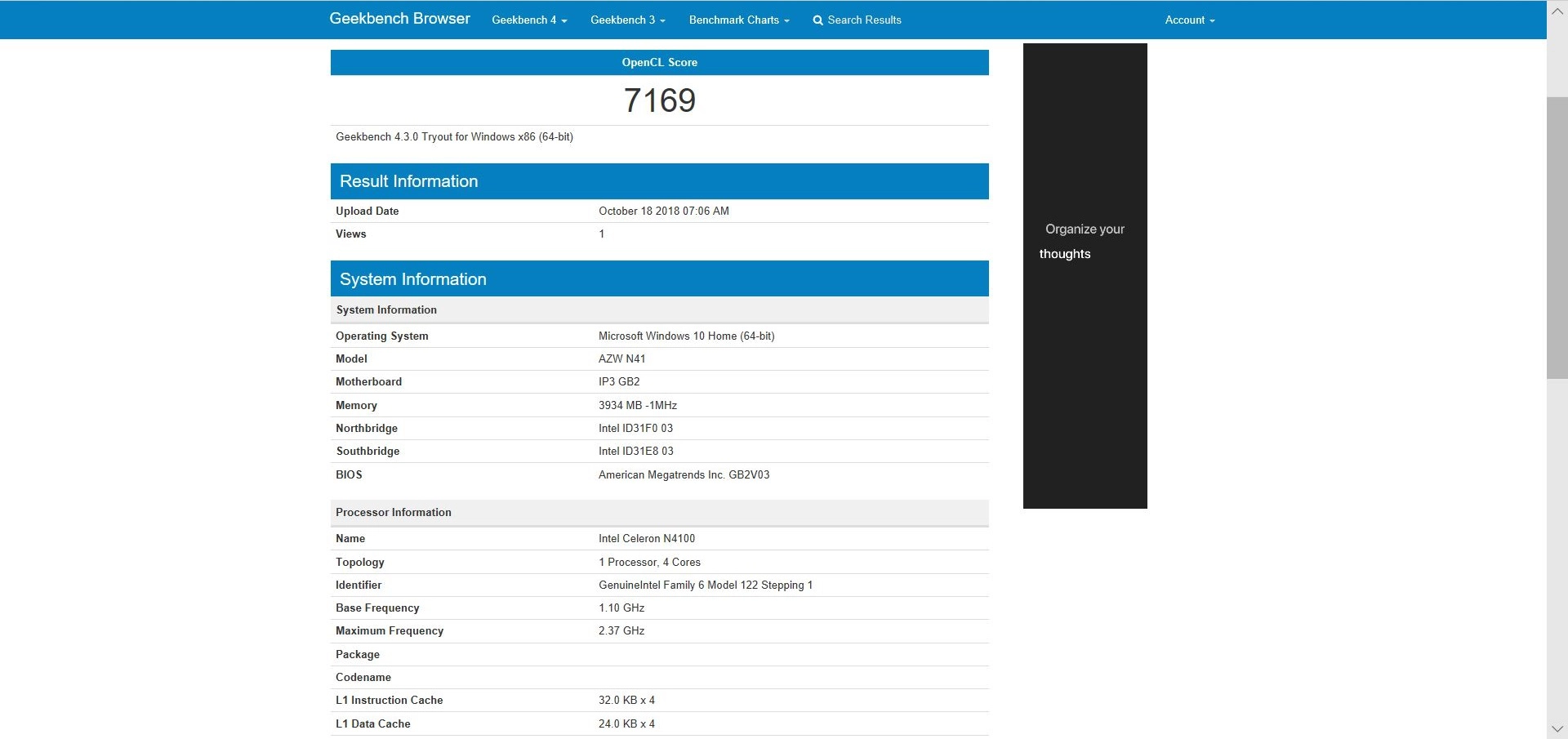The image size is (1568, 739).
Task: Click the upload date October 18 2018 value
Action: 664,211
